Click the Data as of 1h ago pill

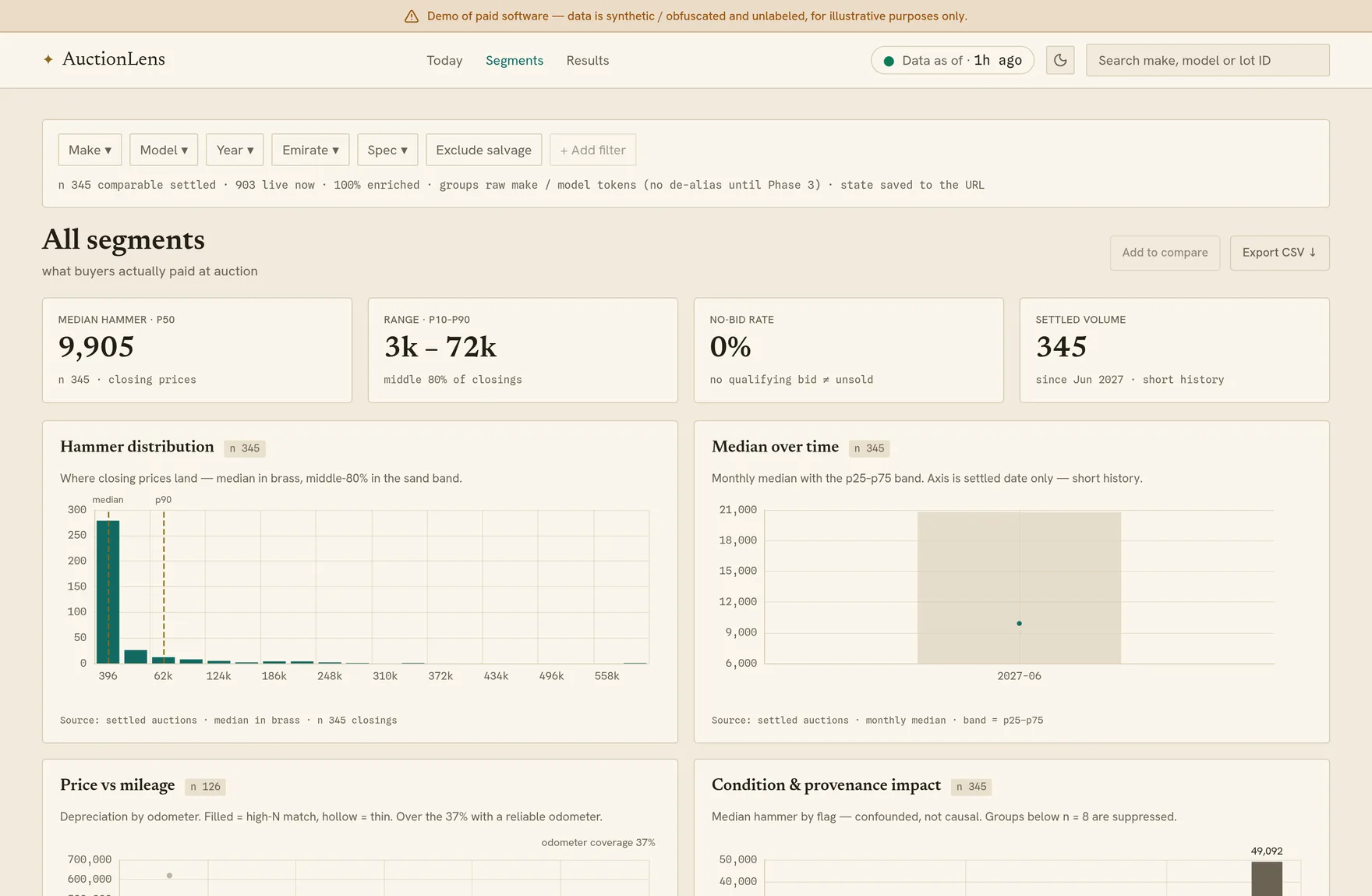pyautogui.click(x=953, y=60)
